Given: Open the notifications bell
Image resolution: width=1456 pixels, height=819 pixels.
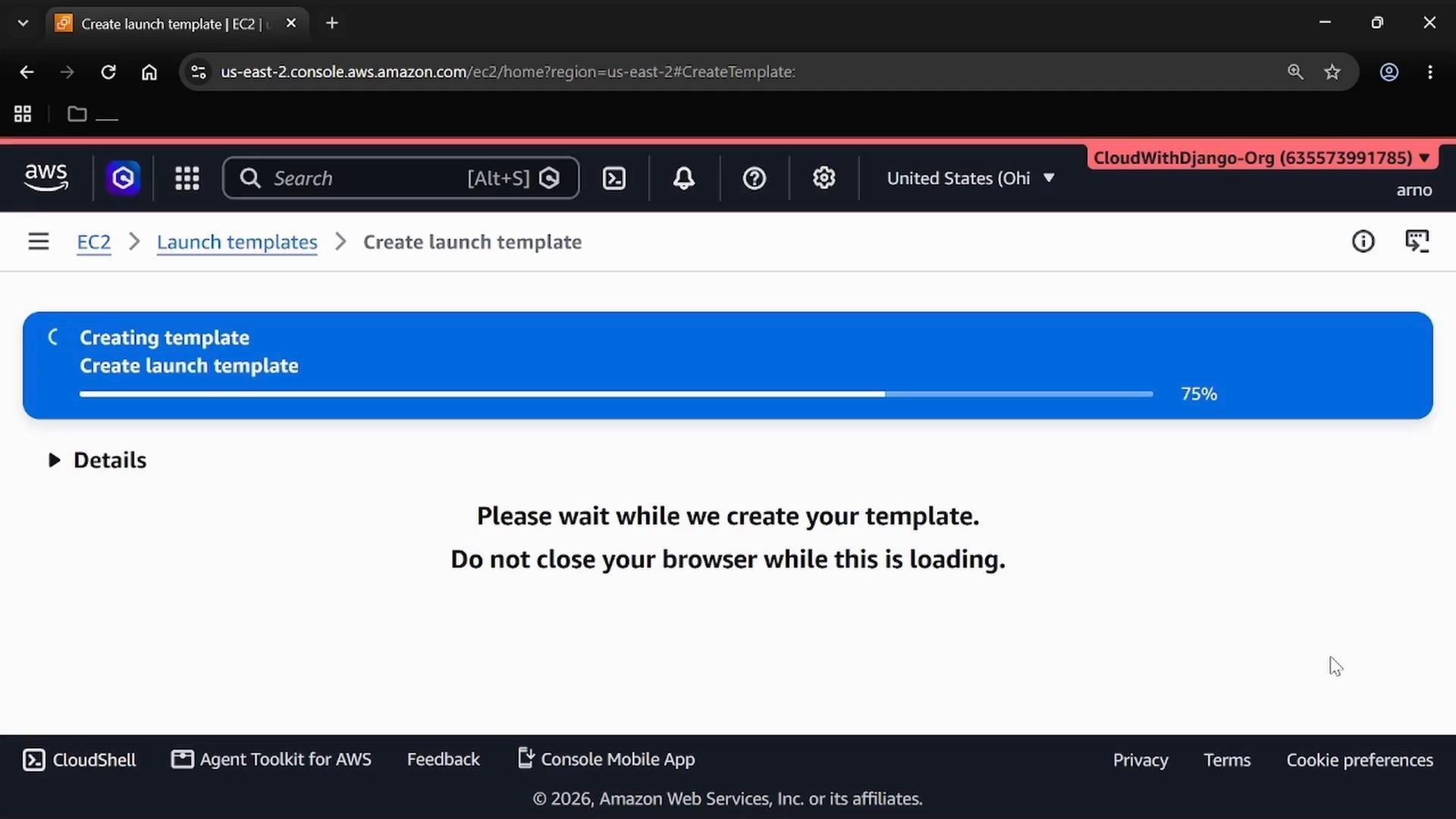Looking at the screenshot, I should coord(684,178).
